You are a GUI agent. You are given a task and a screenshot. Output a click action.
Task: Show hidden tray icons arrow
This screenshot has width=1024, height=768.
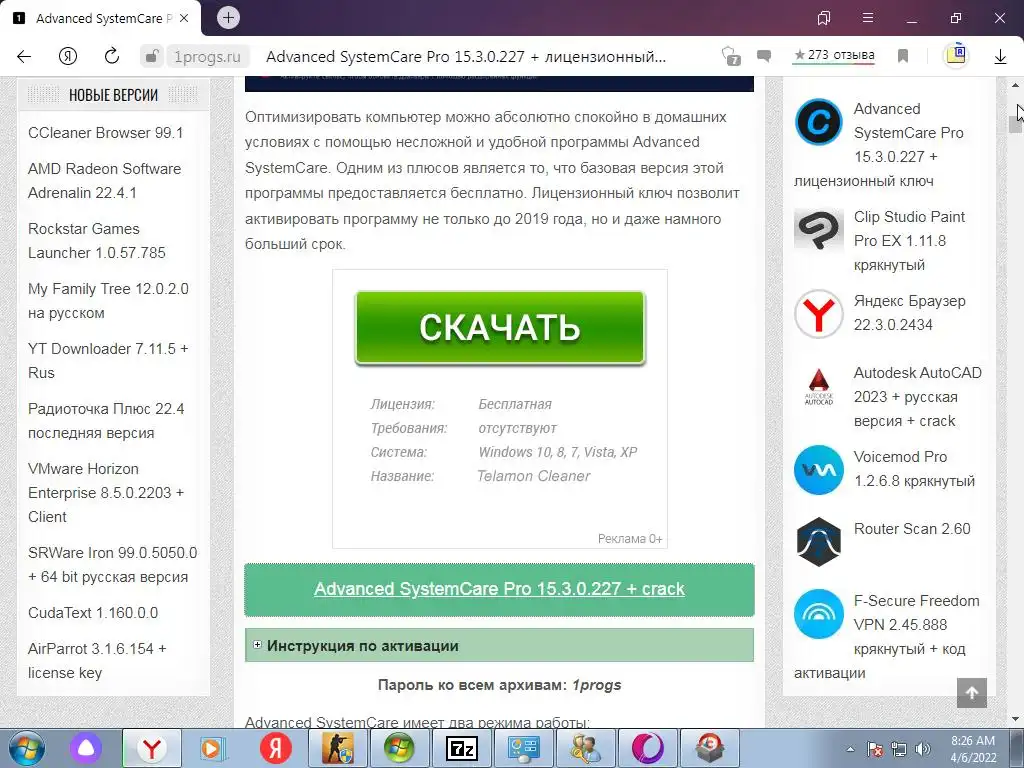850,749
